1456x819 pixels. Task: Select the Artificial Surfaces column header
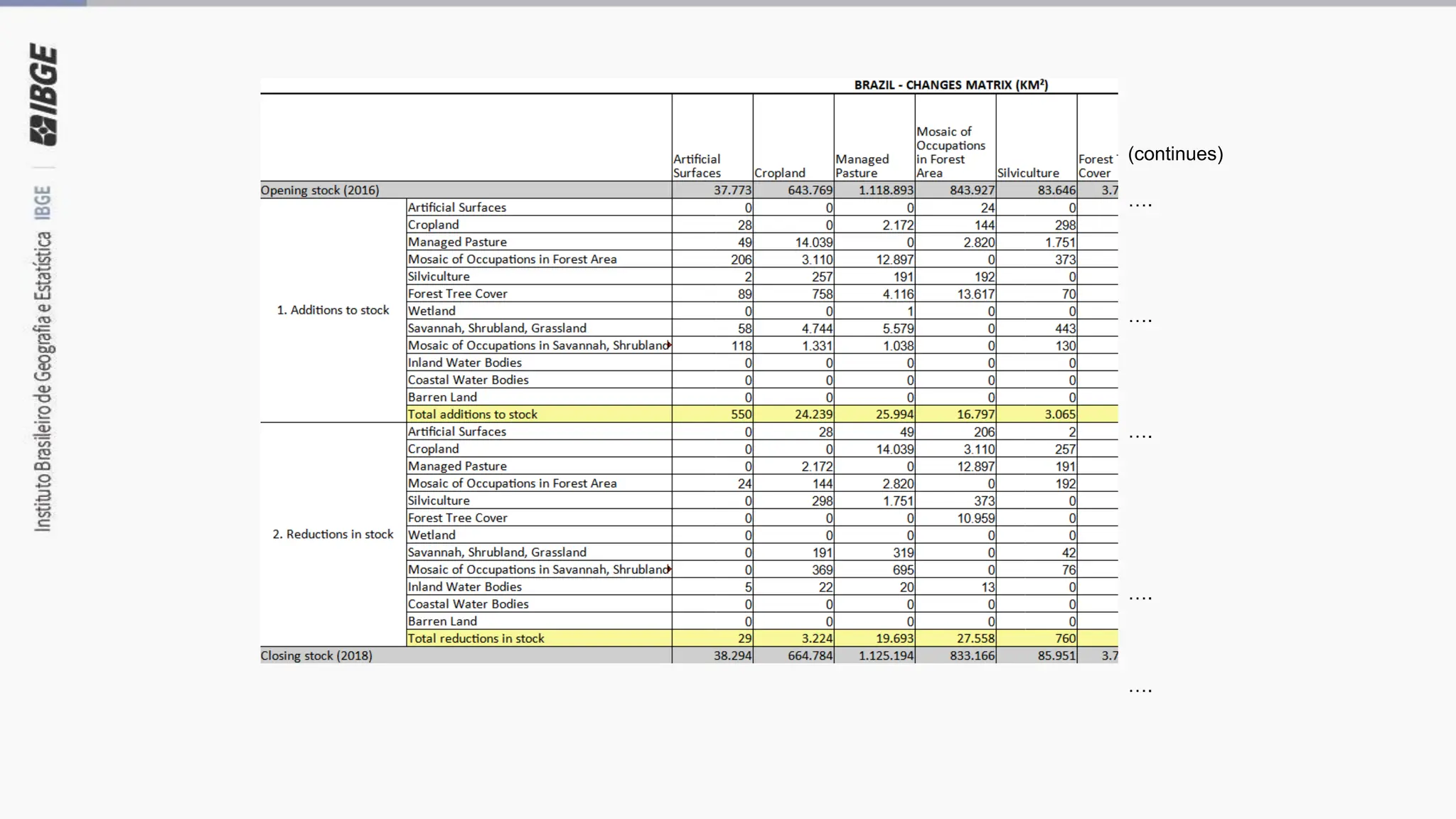pyautogui.click(x=697, y=166)
